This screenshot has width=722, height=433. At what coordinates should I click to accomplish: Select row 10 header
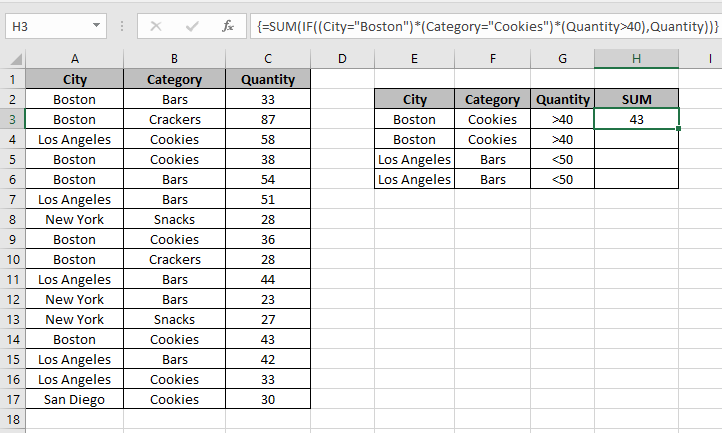12,259
